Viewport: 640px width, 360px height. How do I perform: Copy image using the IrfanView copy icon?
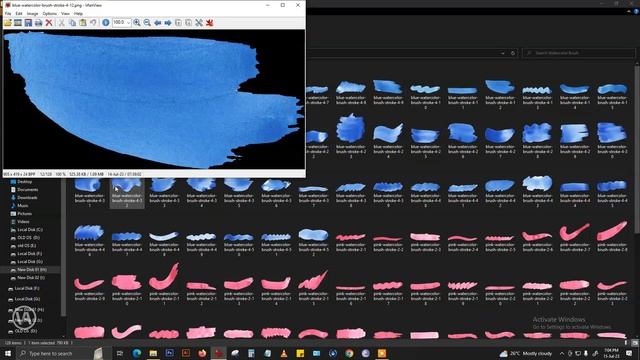72,23
